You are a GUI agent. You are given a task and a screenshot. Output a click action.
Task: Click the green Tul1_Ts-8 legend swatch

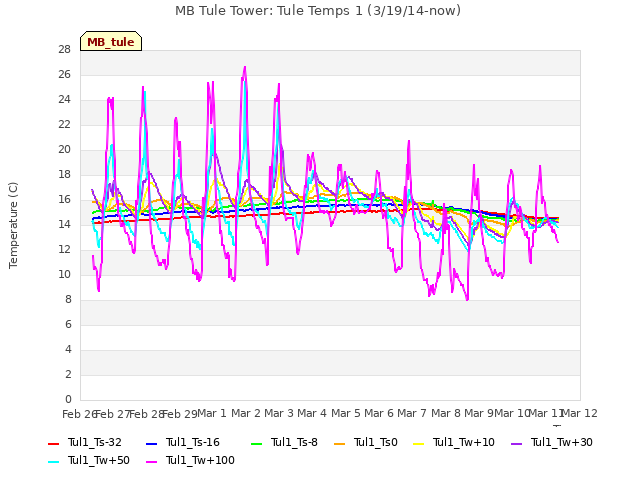[256, 443]
